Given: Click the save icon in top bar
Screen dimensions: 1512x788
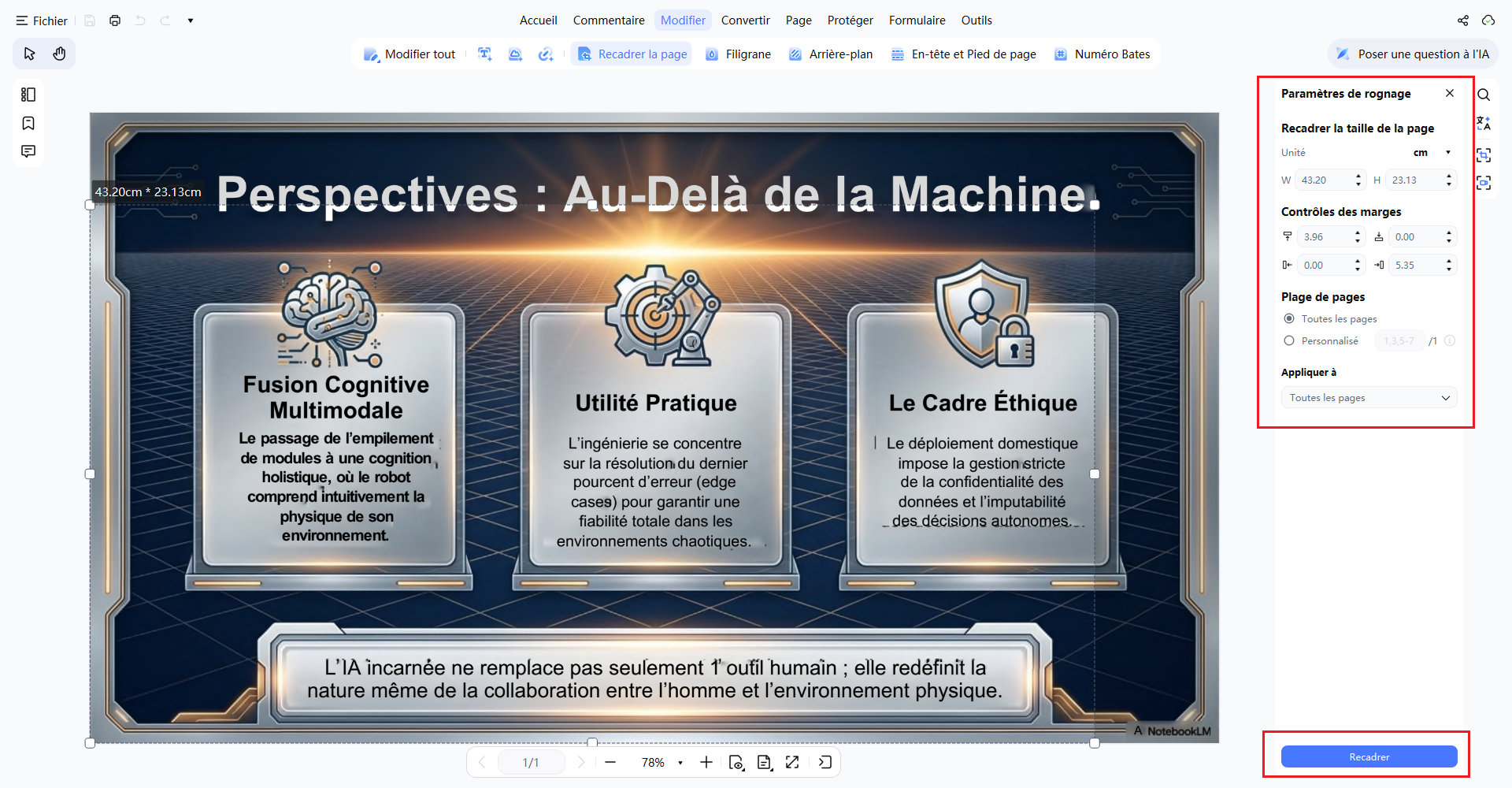Looking at the screenshot, I should coord(90,20).
